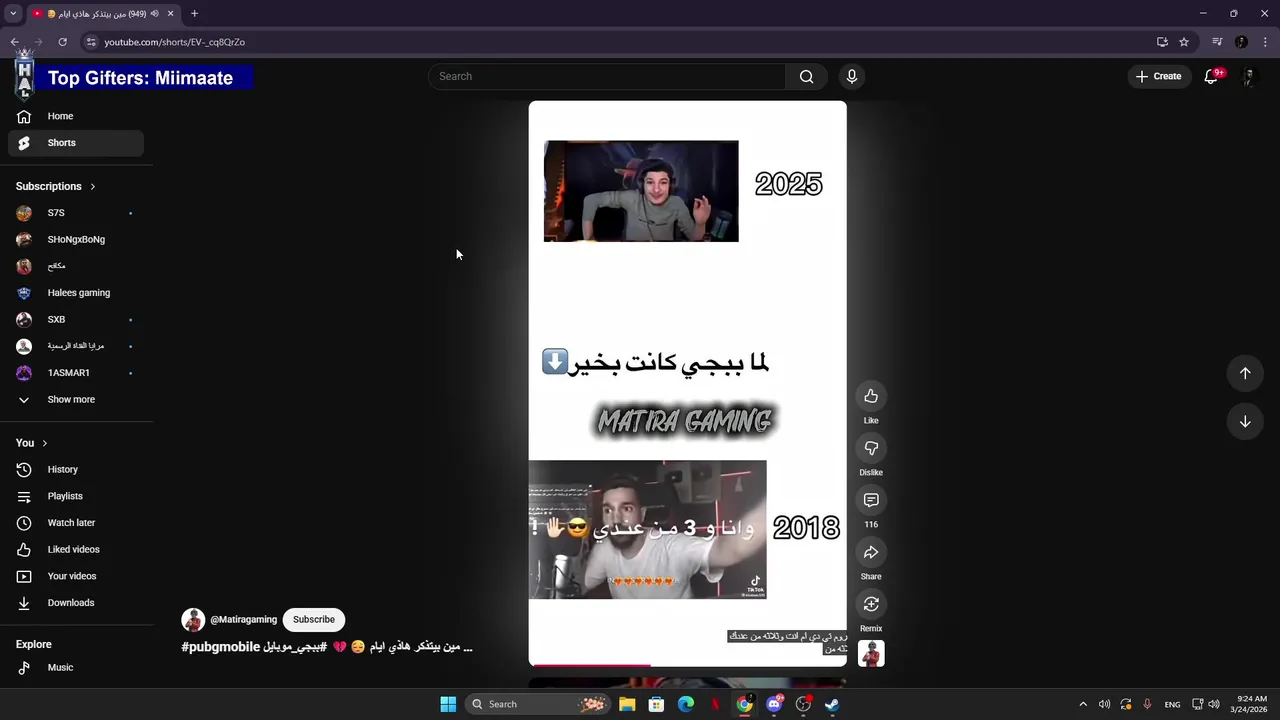Click the search magnifier button
Screen dimensions: 1280x720
(x=806, y=76)
